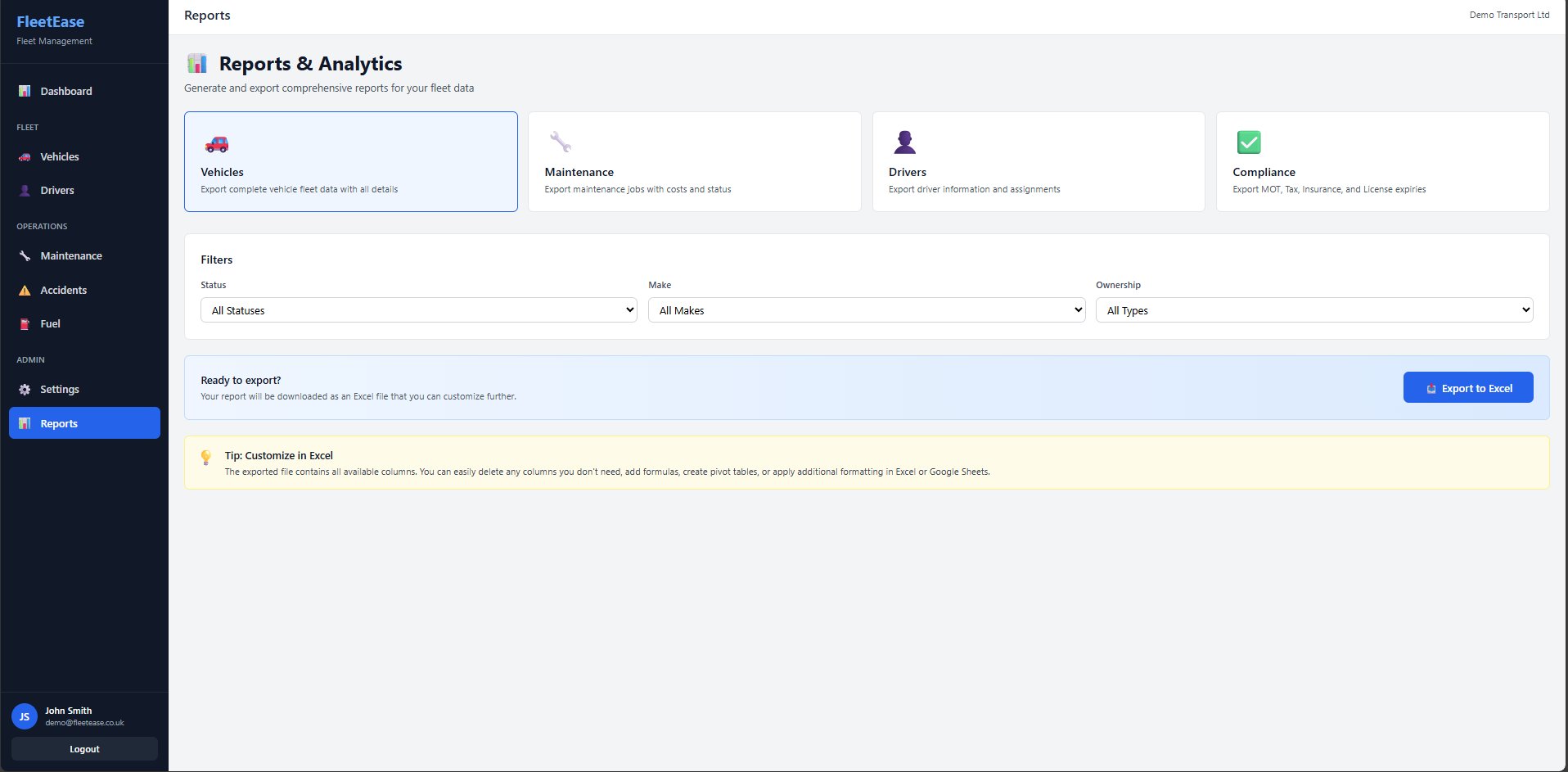Click the red car icon in Vehicles card
This screenshot has width=1568, height=772.
217,144
